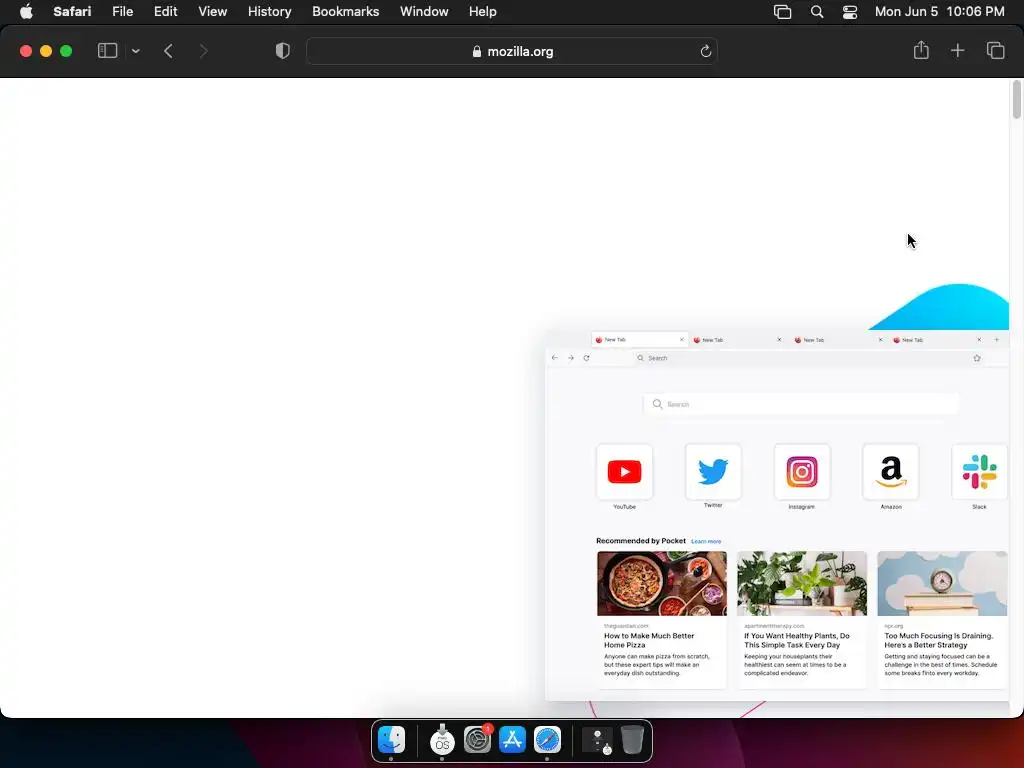Open the History menu
Image resolution: width=1024 pixels, height=768 pixels.
269,11
